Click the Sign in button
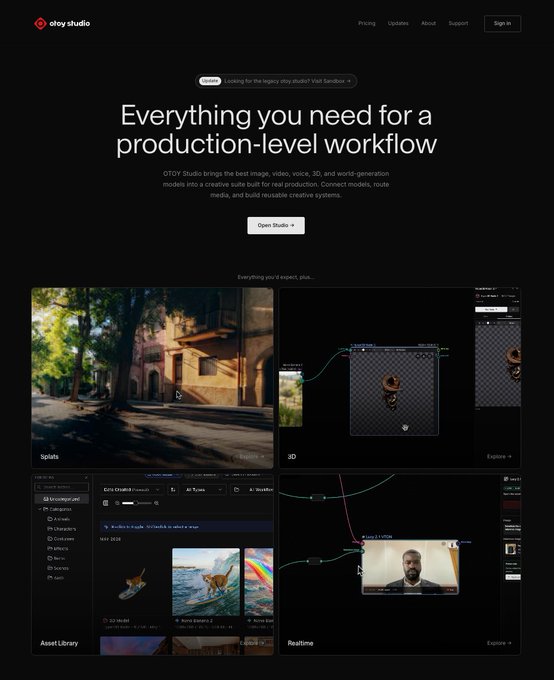The image size is (554, 680). pyautogui.click(x=502, y=23)
